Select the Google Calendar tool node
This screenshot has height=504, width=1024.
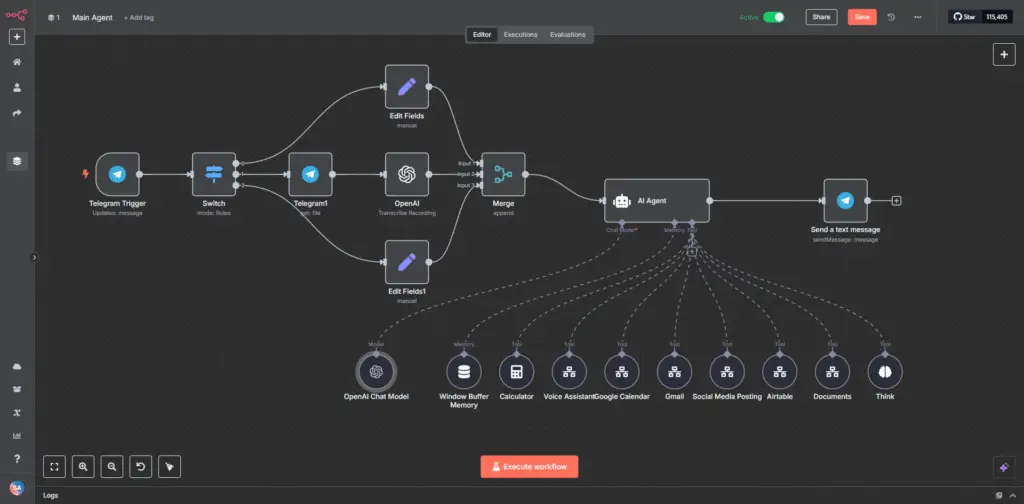[x=622, y=372]
